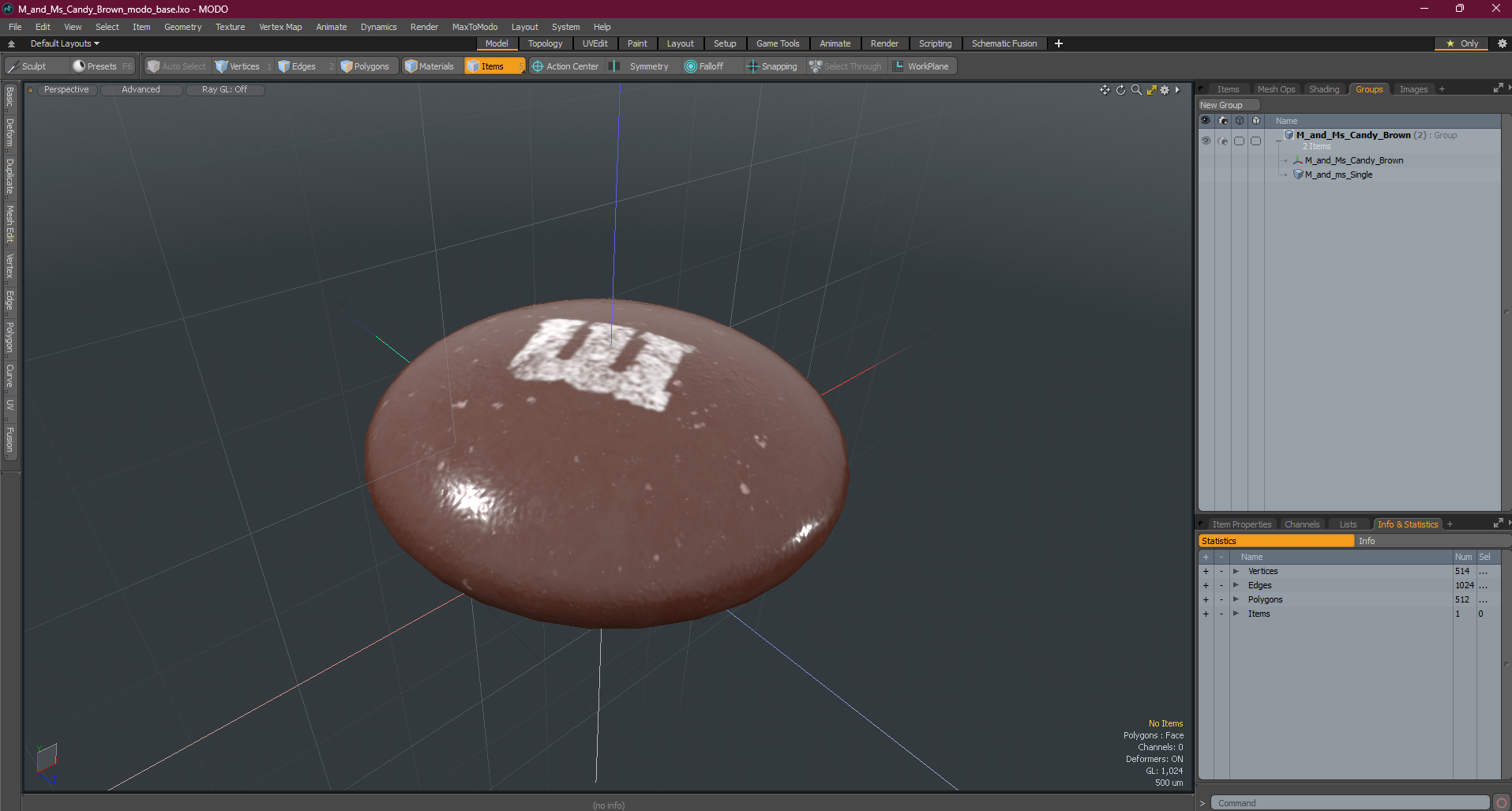Activate Items selection mode
The image size is (1512, 811).
[493, 66]
